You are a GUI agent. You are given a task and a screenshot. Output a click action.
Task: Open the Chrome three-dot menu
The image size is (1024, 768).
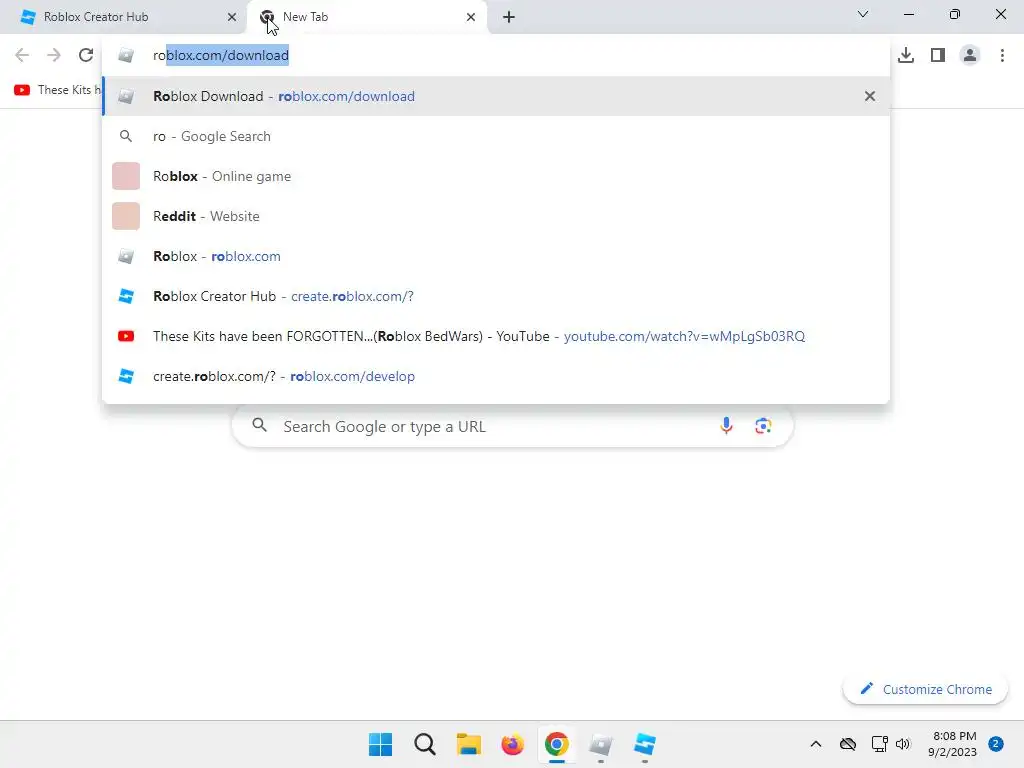tap(1002, 55)
